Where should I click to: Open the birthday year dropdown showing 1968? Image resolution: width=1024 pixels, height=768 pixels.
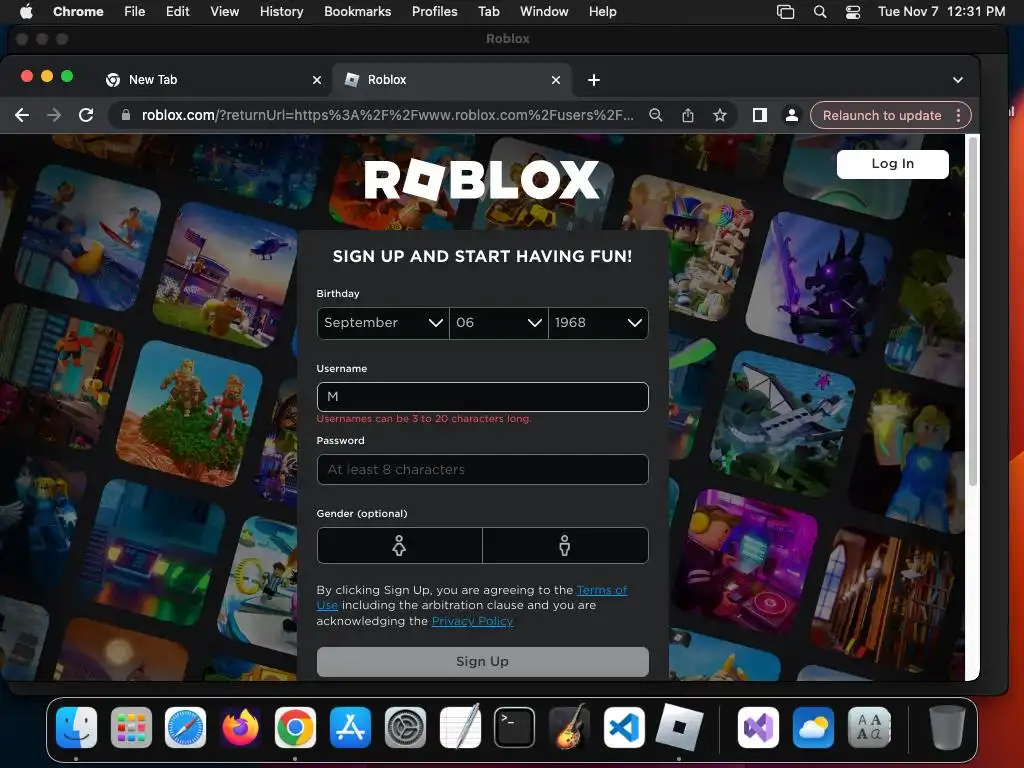pyautogui.click(x=598, y=323)
